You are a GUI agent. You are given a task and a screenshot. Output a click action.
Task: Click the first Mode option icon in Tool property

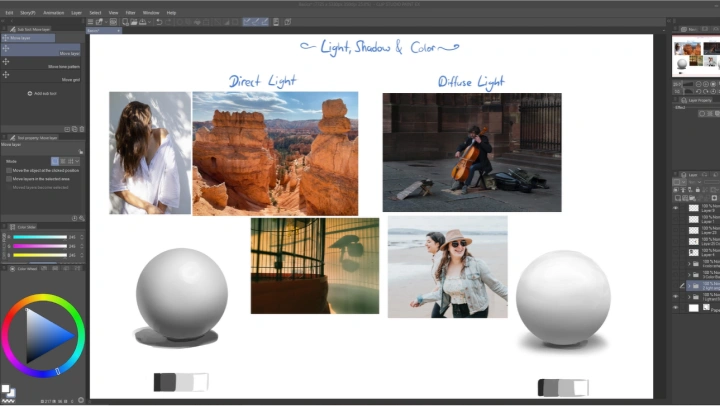[55, 161]
